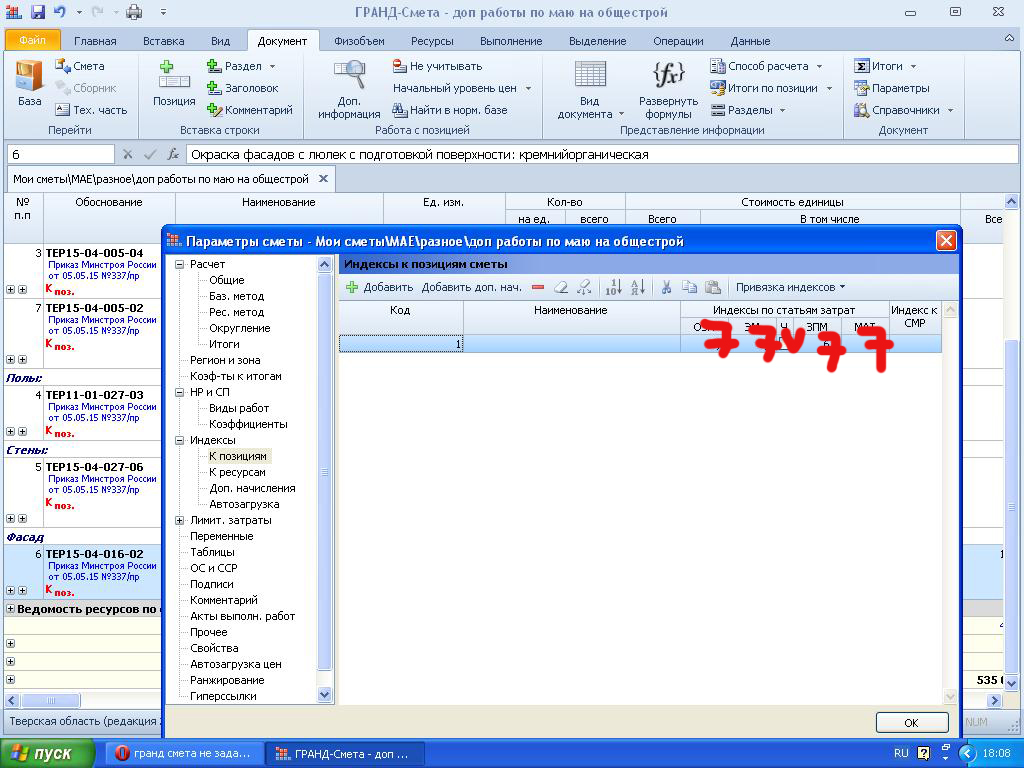Click the copy icon in dialog toolbar
This screenshot has width=1024, height=768.
[689, 287]
